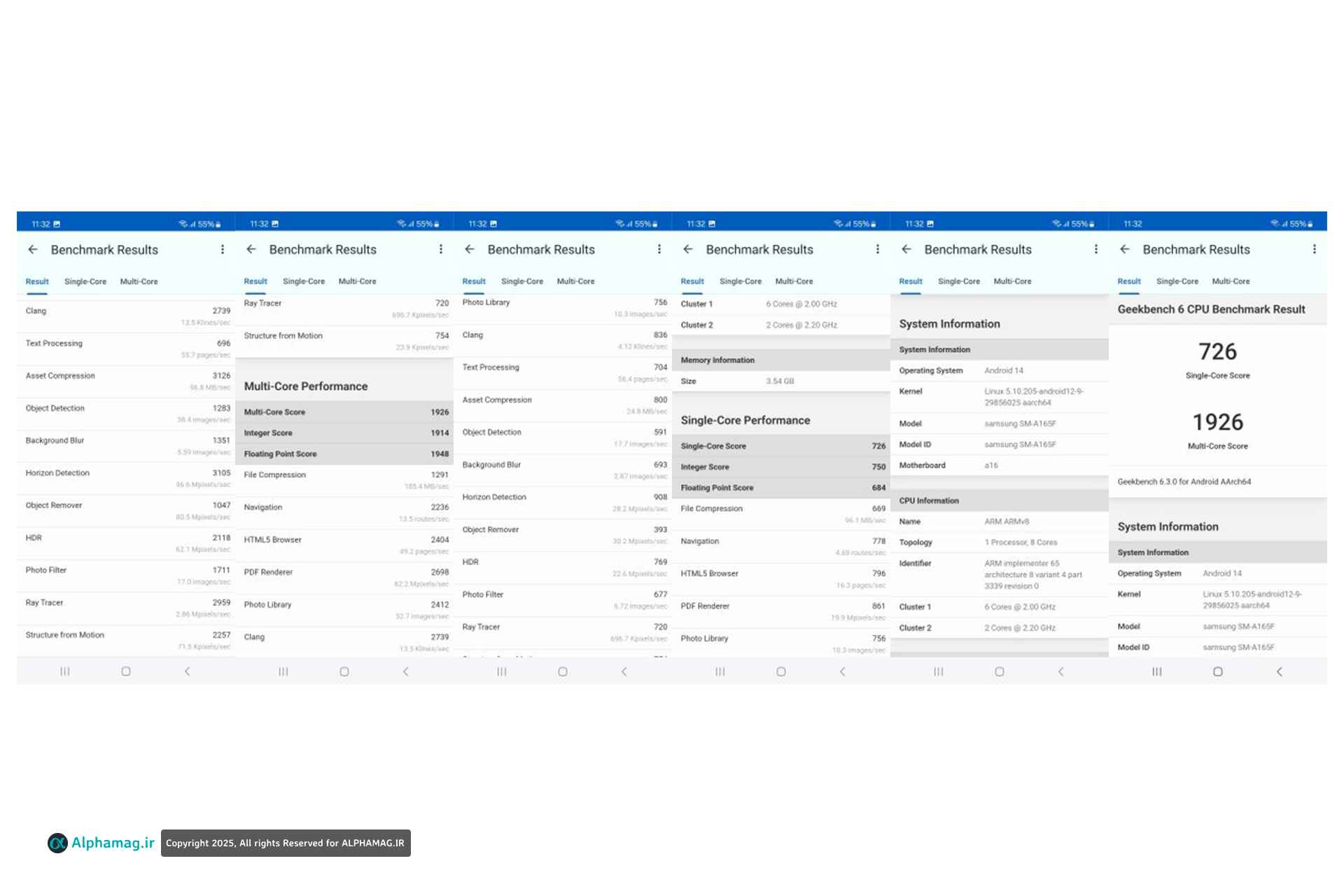The height and width of the screenshot is (896, 1344).
Task: Select Single-Core tab on Geekbench 6 CPU Result screen
Action: point(1177,281)
